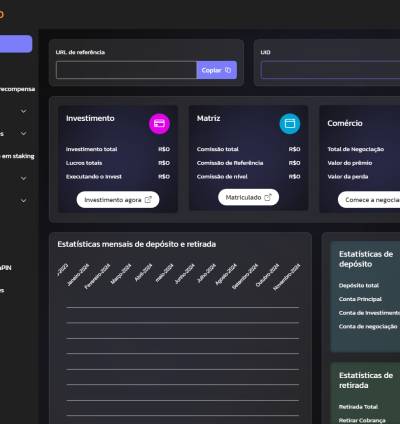The image size is (400, 424).
Task: Select the Conta de negociação label
Action: (x=368, y=327)
